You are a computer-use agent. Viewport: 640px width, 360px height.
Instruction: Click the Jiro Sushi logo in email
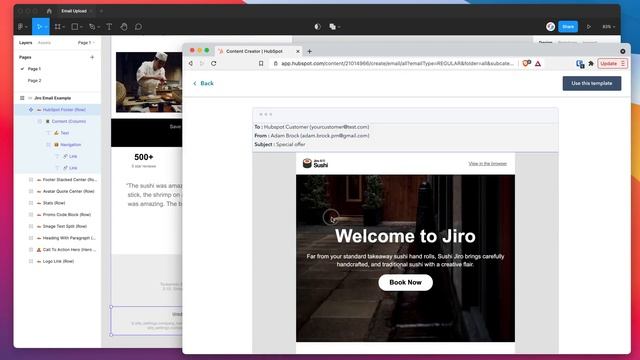[x=315, y=163]
